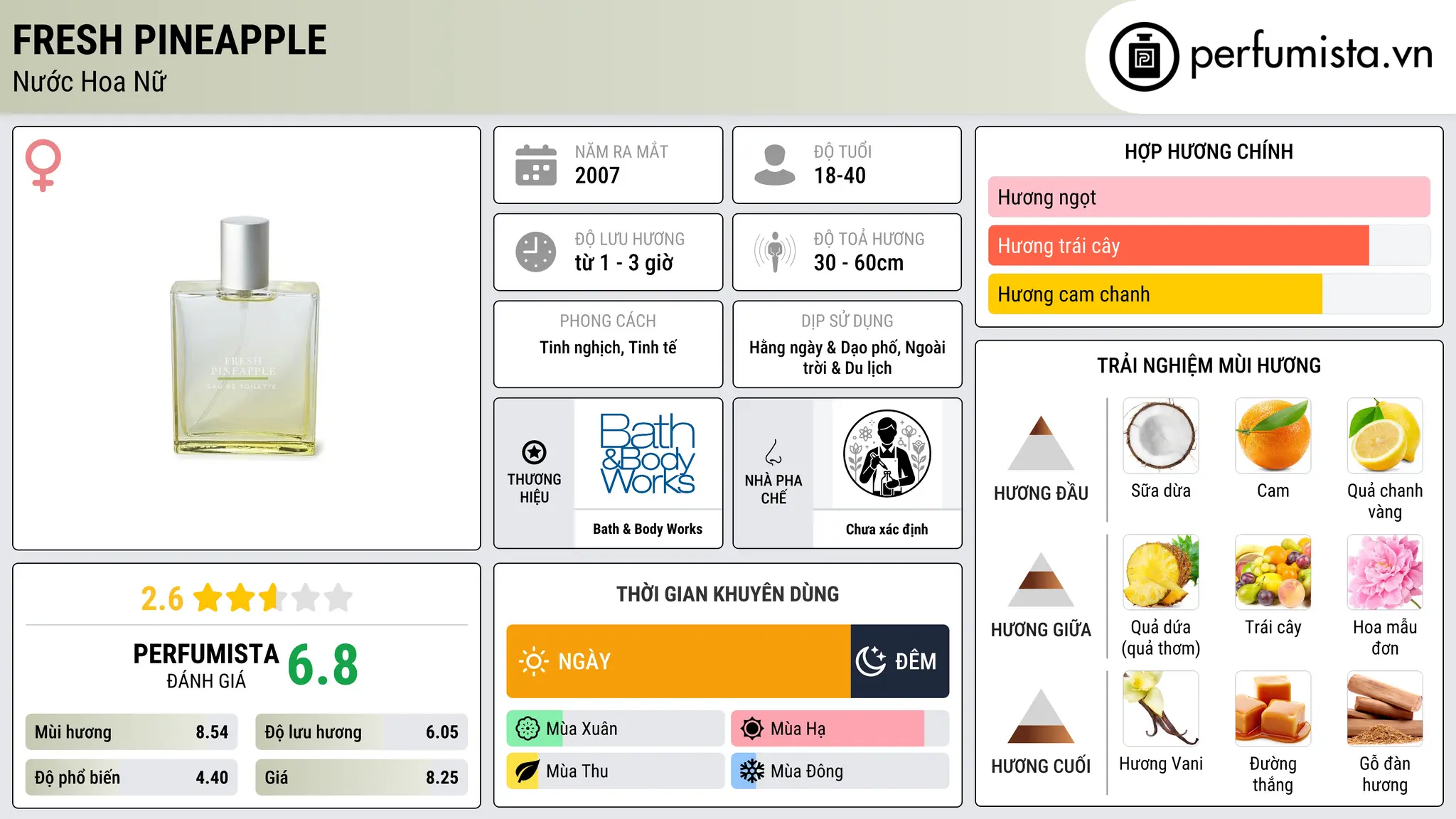This screenshot has height=819, width=1456.
Task: Click the calendar icon beside Năm ra mắt
Action: coord(536,165)
